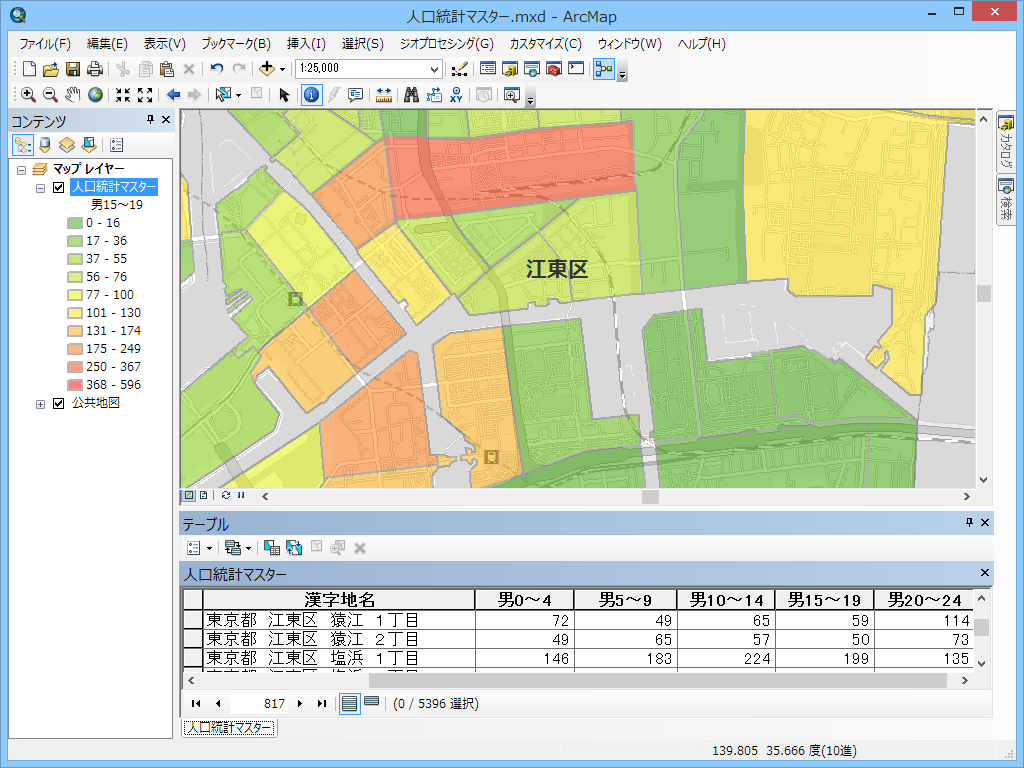Select the Zoom Out tool
This screenshot has height=768, width=1024.
(50, 95)
